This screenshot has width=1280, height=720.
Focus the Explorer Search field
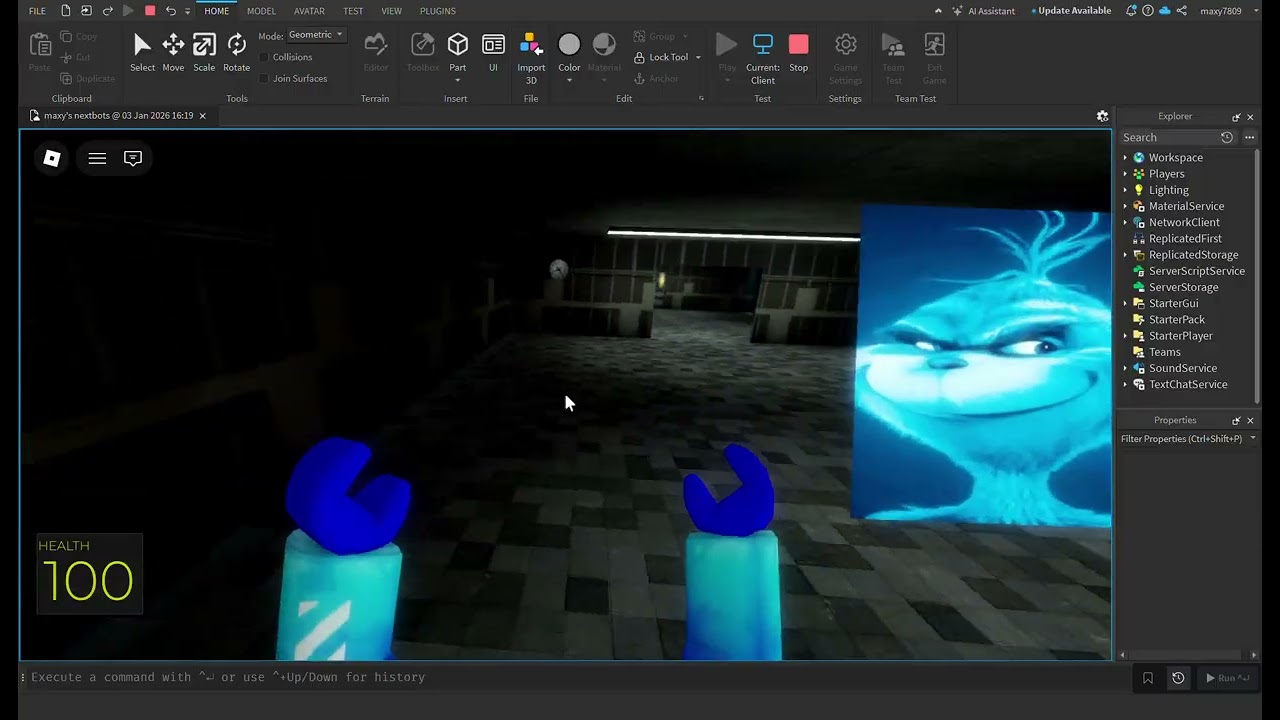coord(1169,137)
